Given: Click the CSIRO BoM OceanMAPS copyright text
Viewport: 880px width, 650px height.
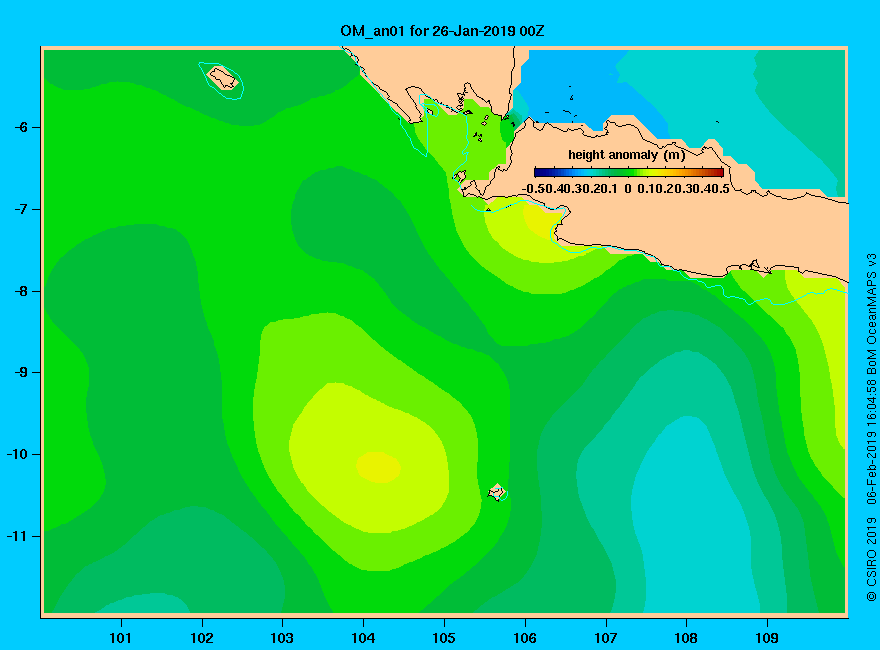Looking at the screenshot, I should click(x=871, y=428).
